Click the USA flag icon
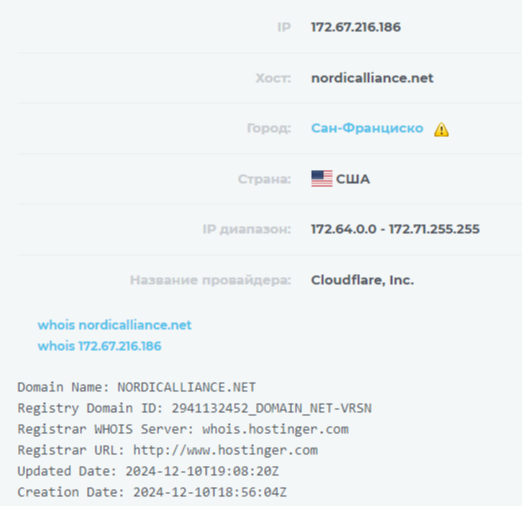Viewport: 522px width, 506px height. click(322, 179)
